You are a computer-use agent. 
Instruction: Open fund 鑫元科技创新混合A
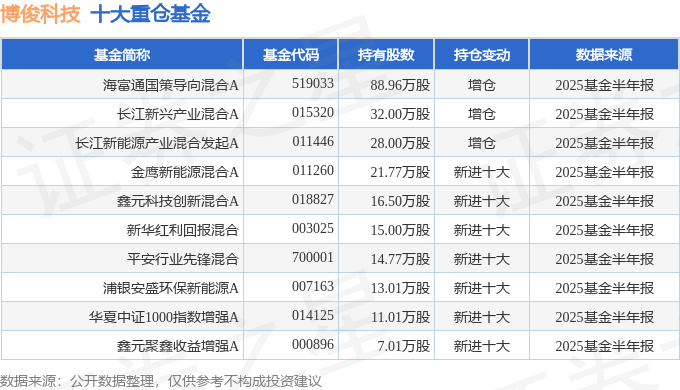178,201
